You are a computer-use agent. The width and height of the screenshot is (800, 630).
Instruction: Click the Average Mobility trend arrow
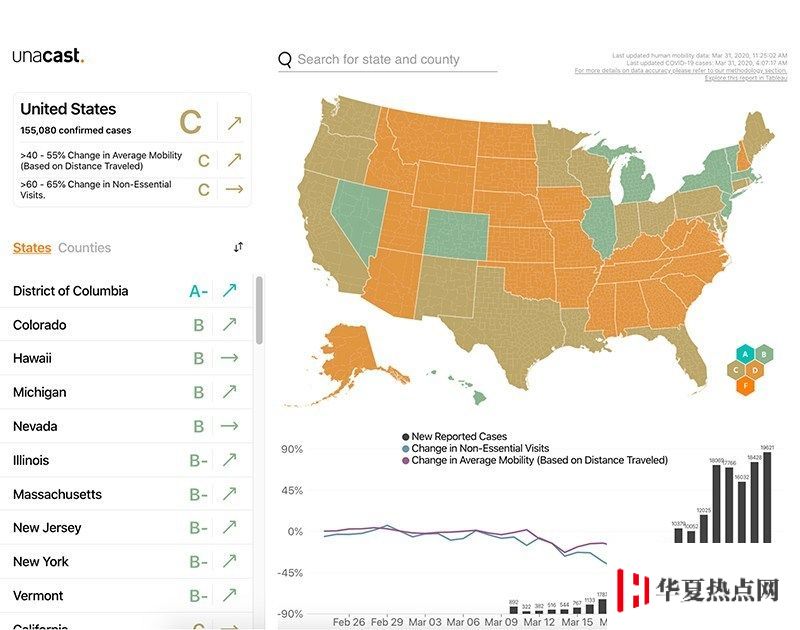[234, 160]
